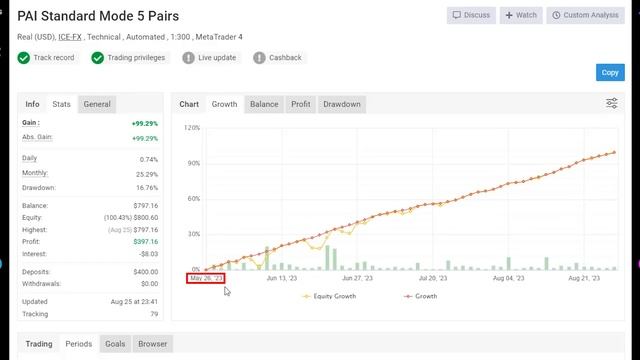The height and width of the screenshot is (360, 640).
Task: Click the Drawdown value 16.76%
Action: click(x=147, y=188)
